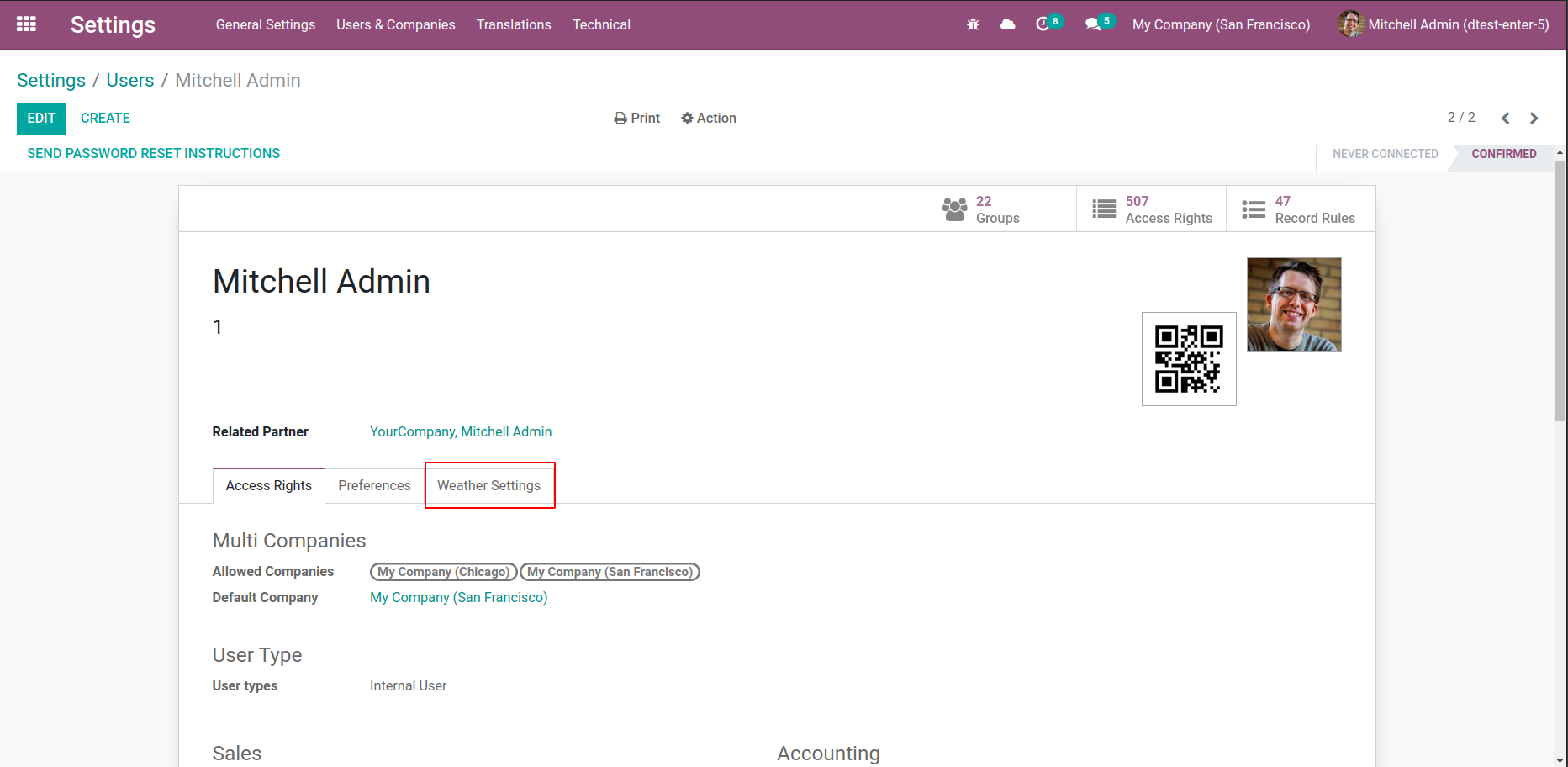Click the QR code image

click(1189, 359)
